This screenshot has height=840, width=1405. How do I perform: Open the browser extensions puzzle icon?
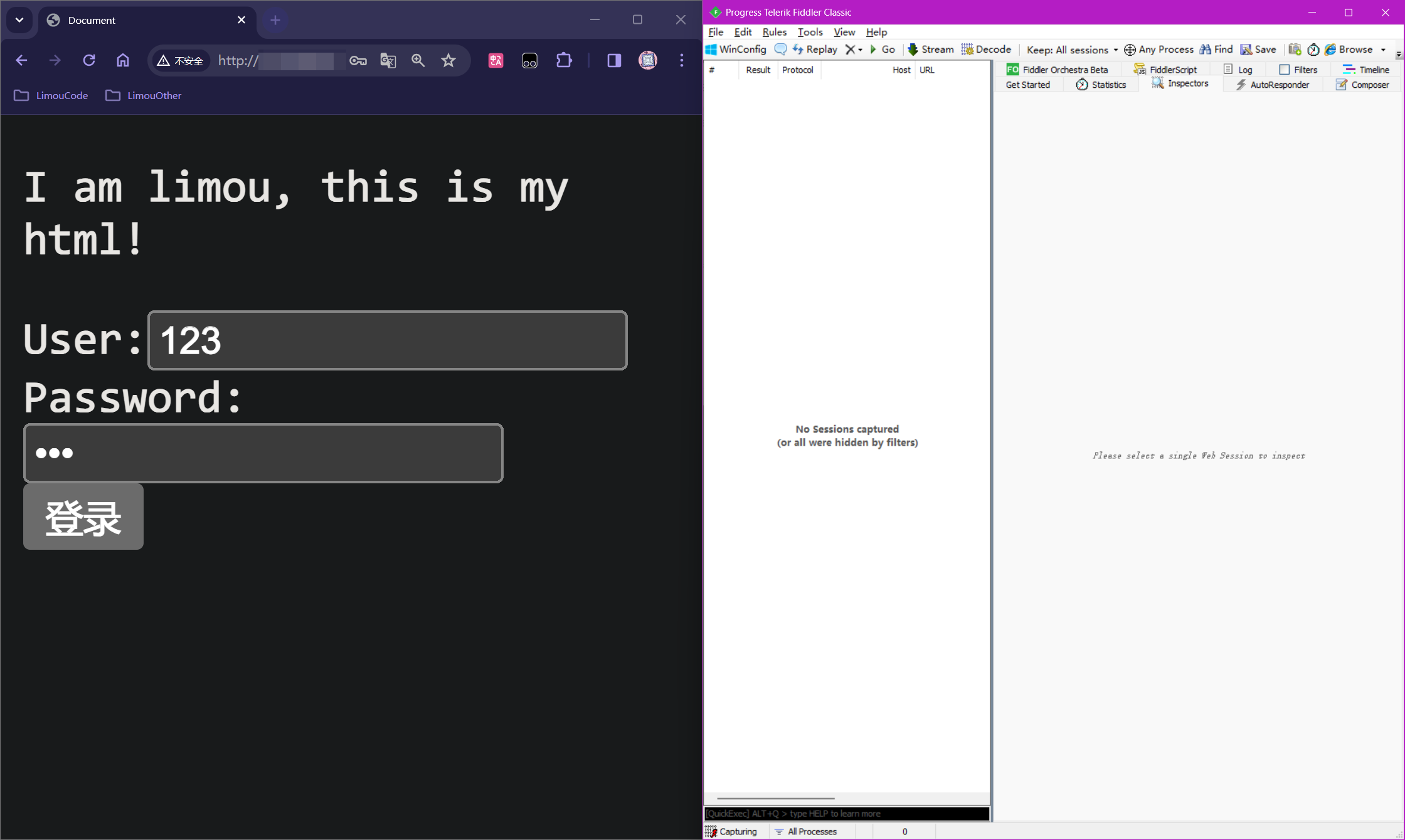[x=564, y=60]
